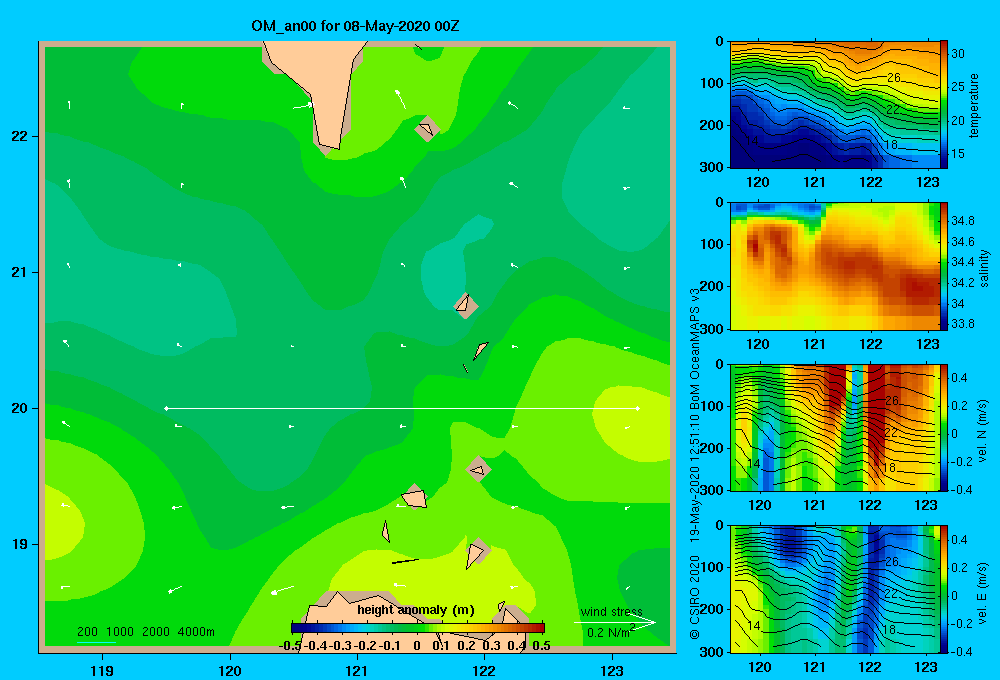The height and width of the screenshot is (680, 1000).
Task: Click the 'salinity' axis label
Action: pos(984,268)
